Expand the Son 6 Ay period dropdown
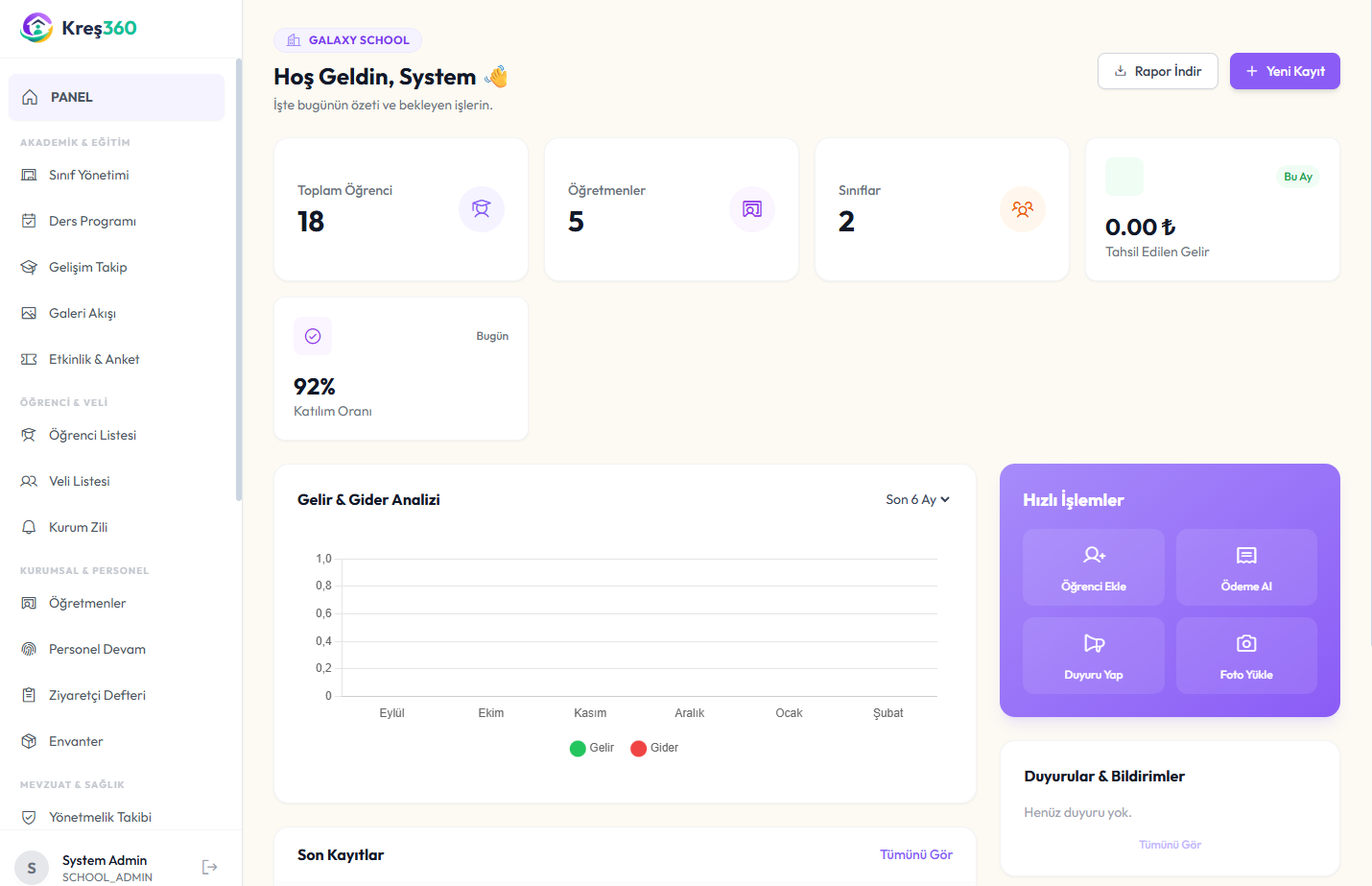Viewport: 1372px width, 886px height. (917, 499)
